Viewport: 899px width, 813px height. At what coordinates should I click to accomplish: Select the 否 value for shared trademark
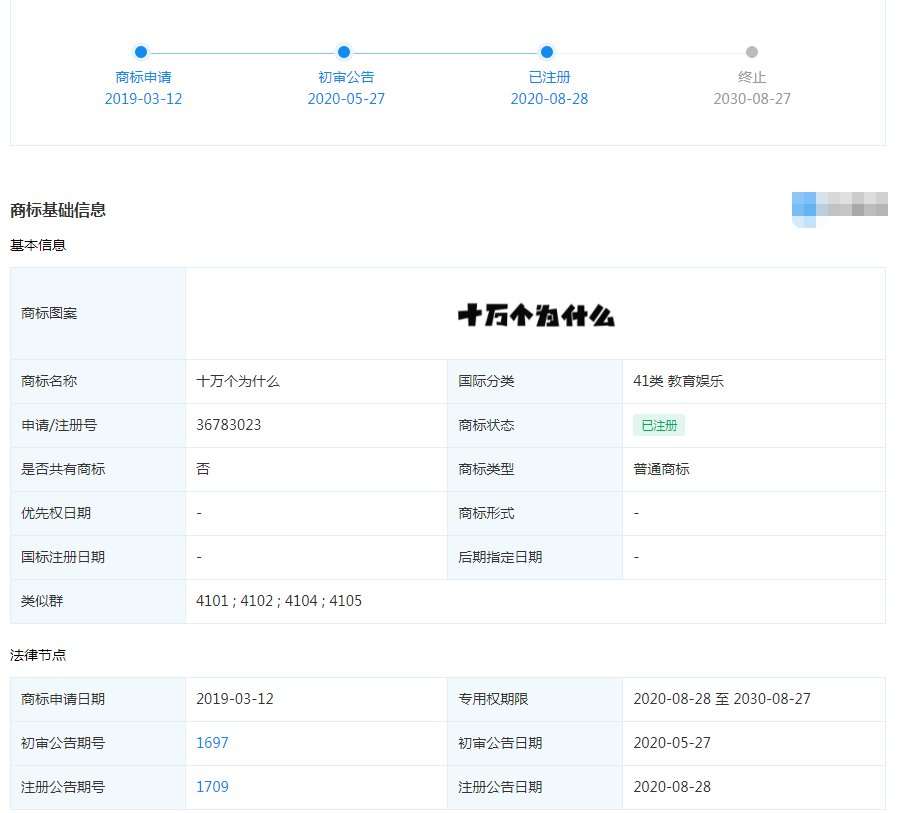203,469
